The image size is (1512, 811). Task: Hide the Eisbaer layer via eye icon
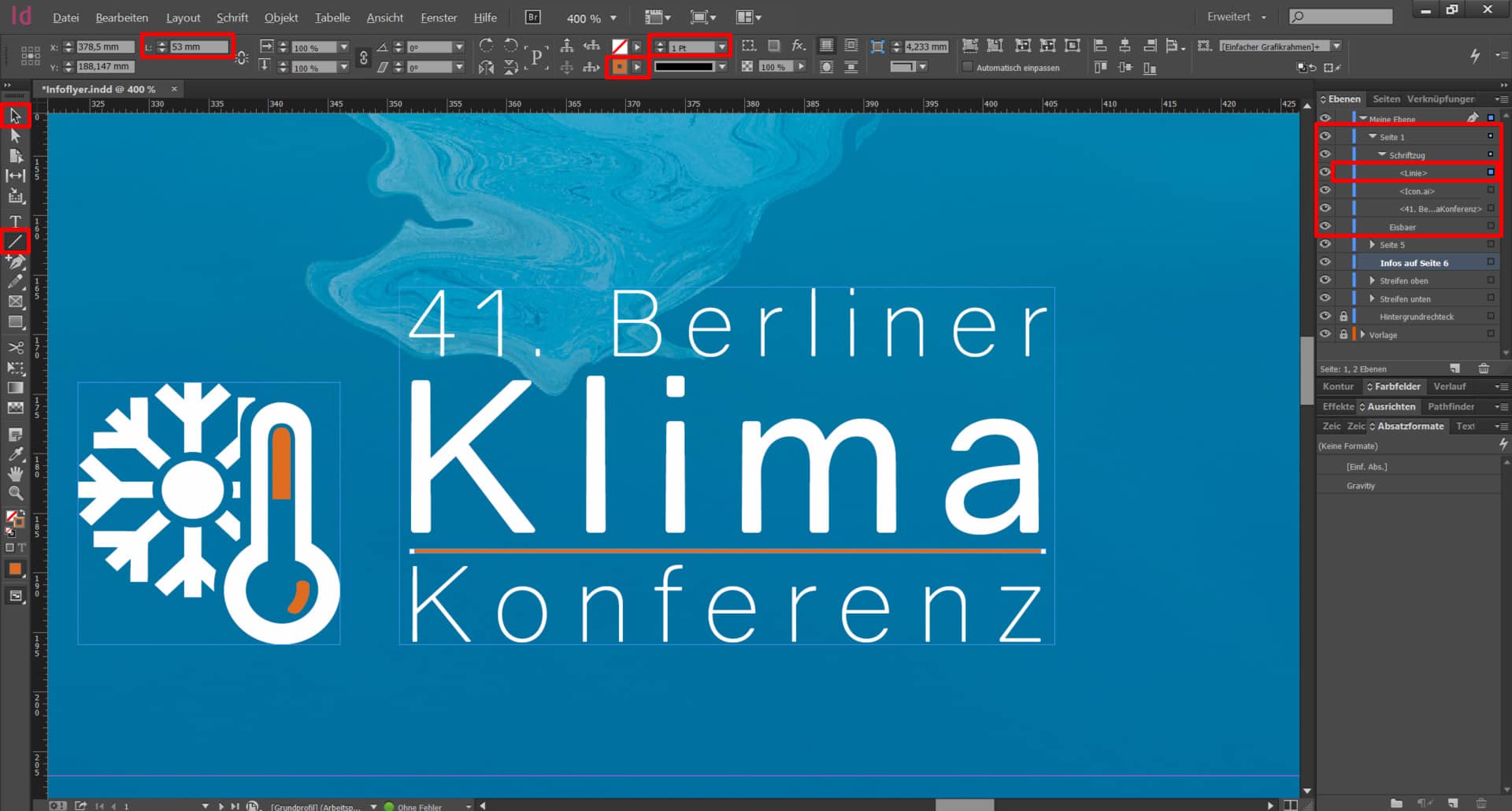pyautogui.click(x=1325, y=227)
